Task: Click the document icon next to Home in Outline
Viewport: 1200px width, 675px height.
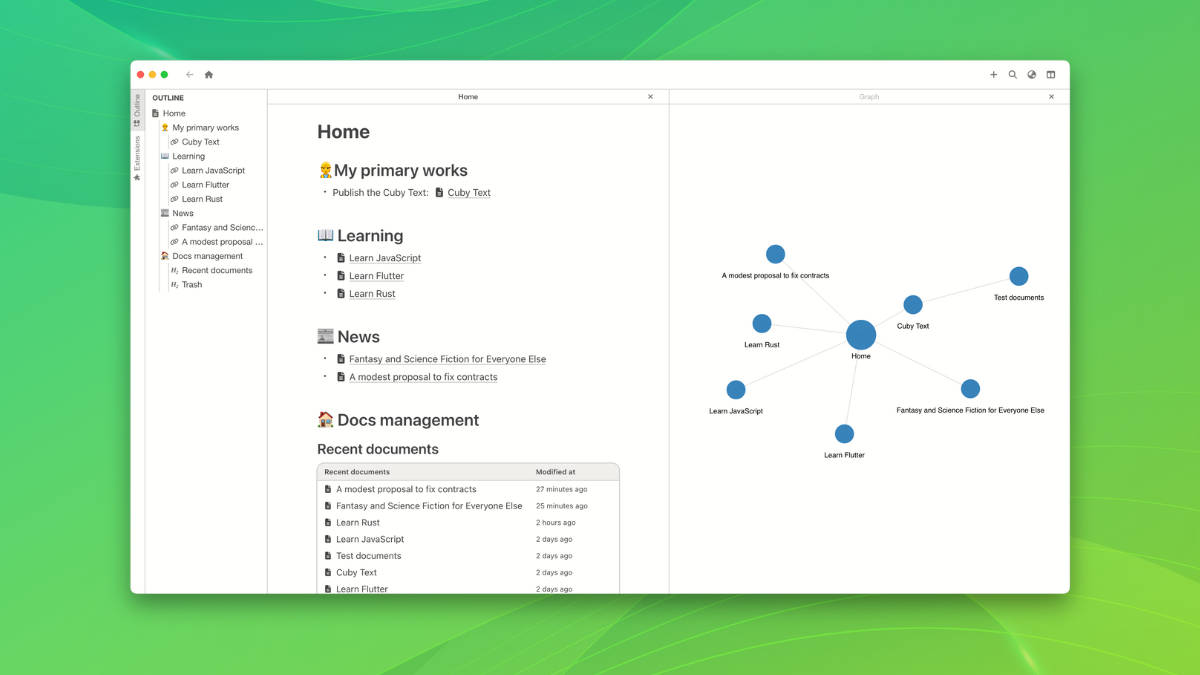Action: coord(157,113)
